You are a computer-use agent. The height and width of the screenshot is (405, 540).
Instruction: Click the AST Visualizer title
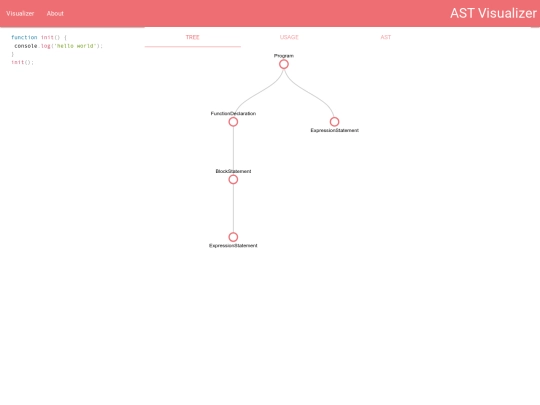coord(493,13)
